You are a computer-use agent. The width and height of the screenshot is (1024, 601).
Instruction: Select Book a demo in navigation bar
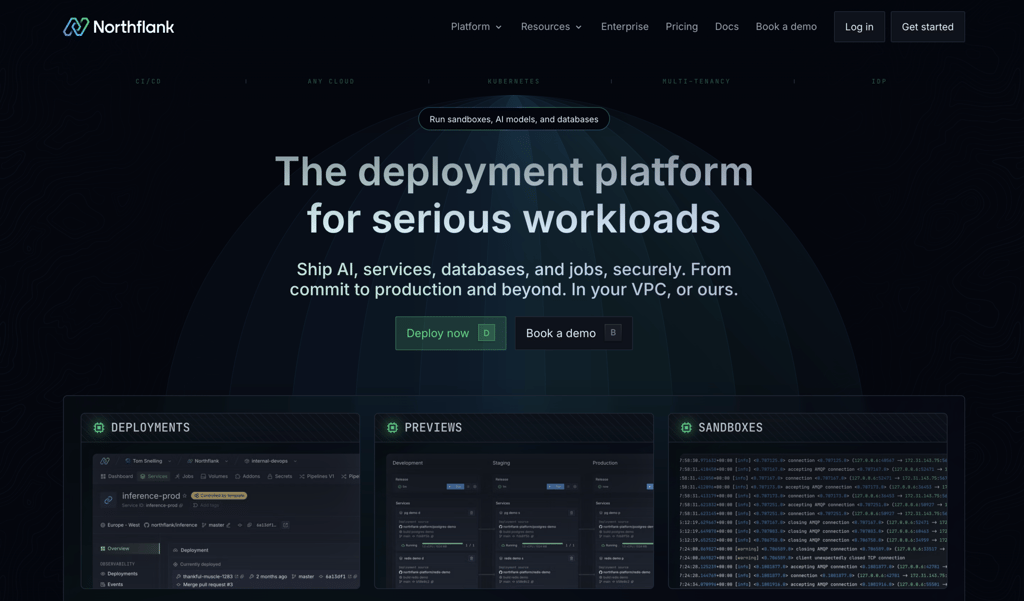786,27
